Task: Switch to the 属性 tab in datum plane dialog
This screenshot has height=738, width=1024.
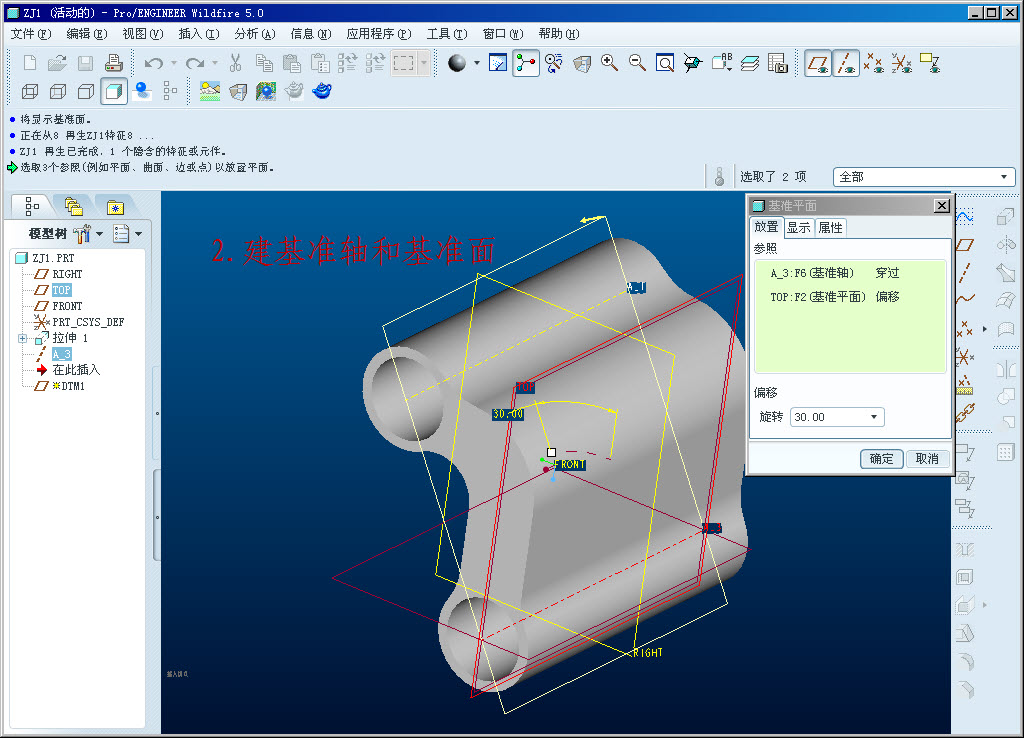Action: coord(830,228)
